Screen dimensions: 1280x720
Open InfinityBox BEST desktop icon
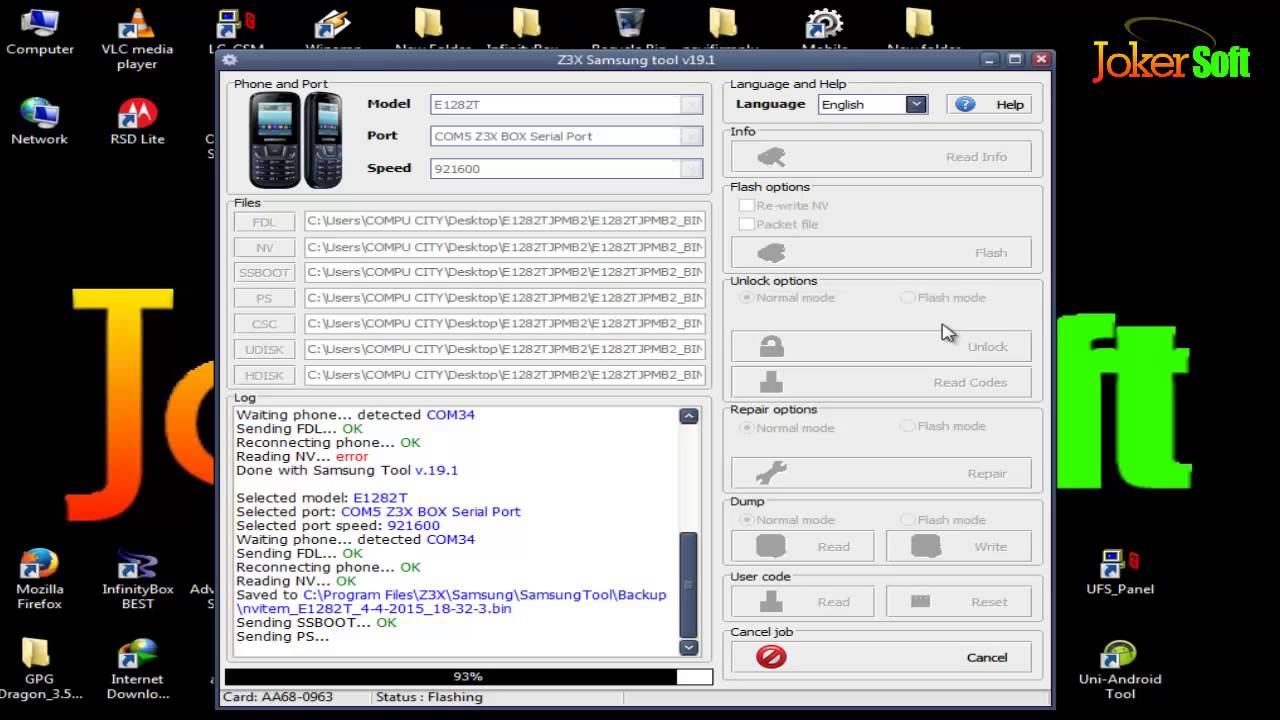coord(137,578)
